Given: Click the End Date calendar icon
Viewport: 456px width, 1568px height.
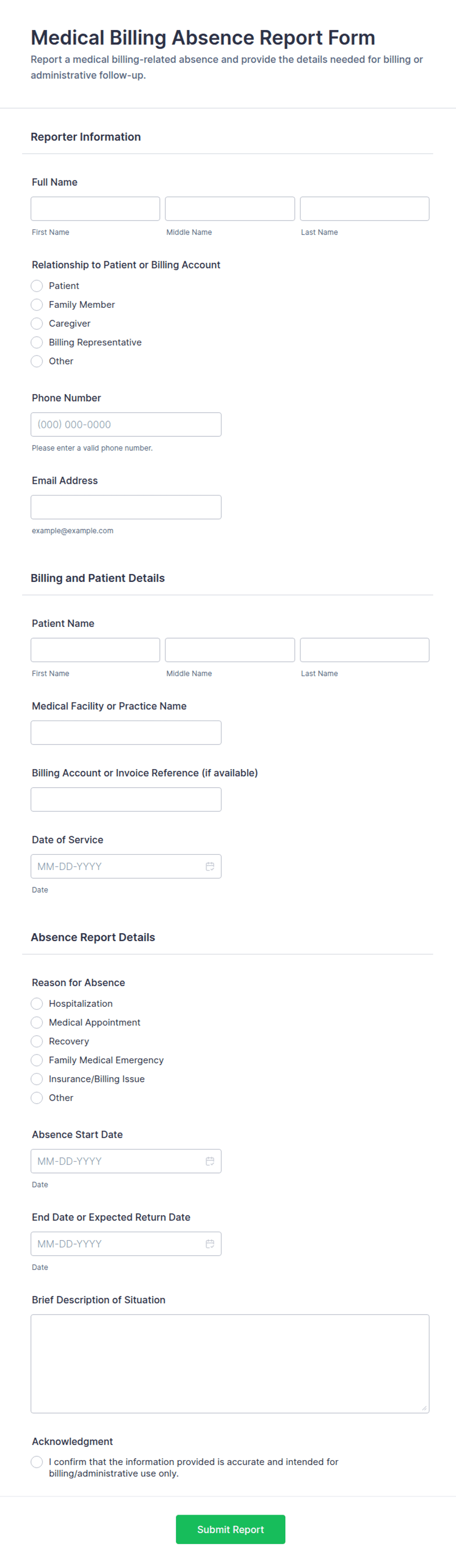Looking at the screenshot, I should coord(209,1244).
